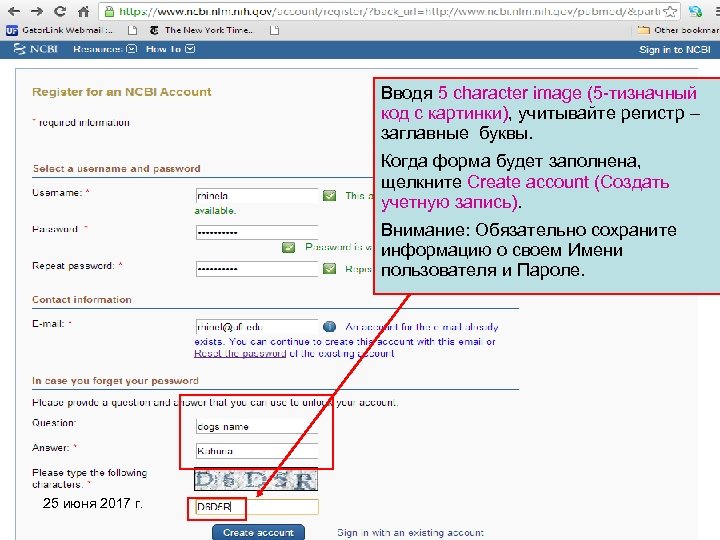Image resolution: width=720 pixels, height=540 pixels.
Task: Expand the How To dropdown menu
Action: [x=170, y=49]
